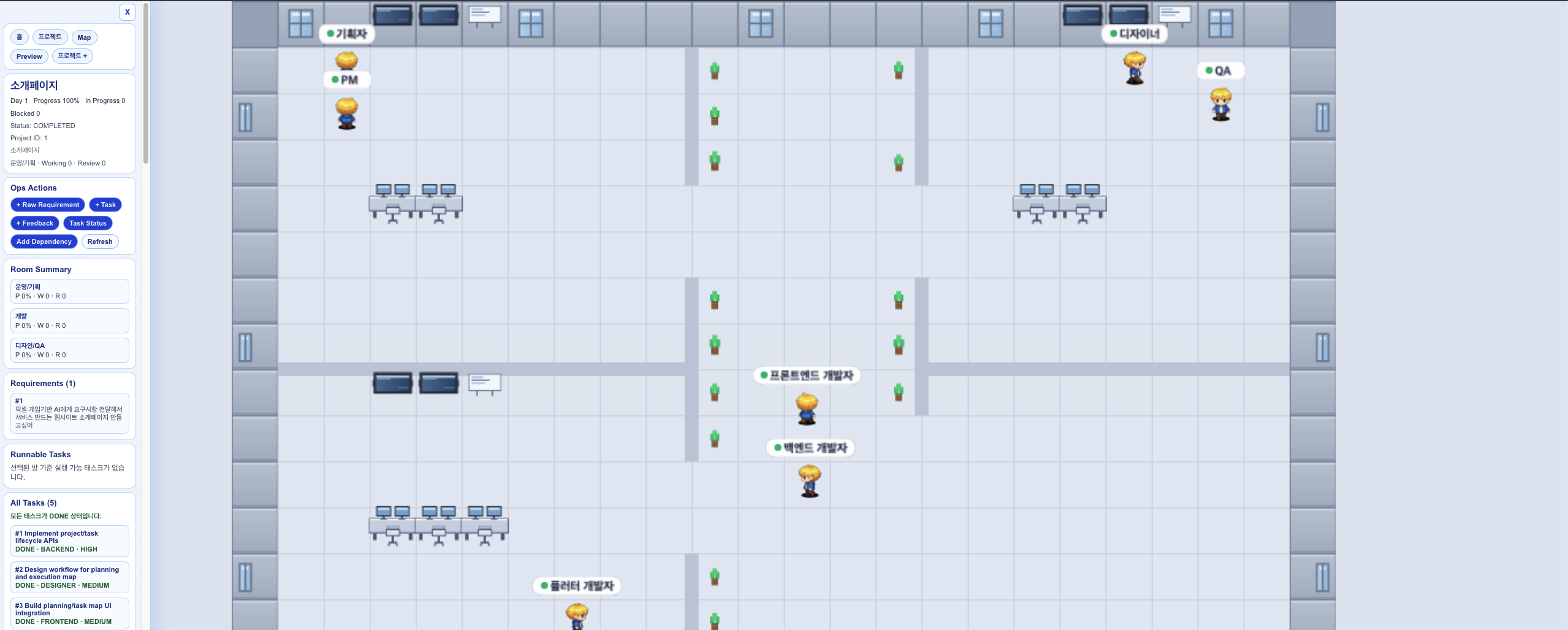Open the 홈 tab

pos(19,37)
